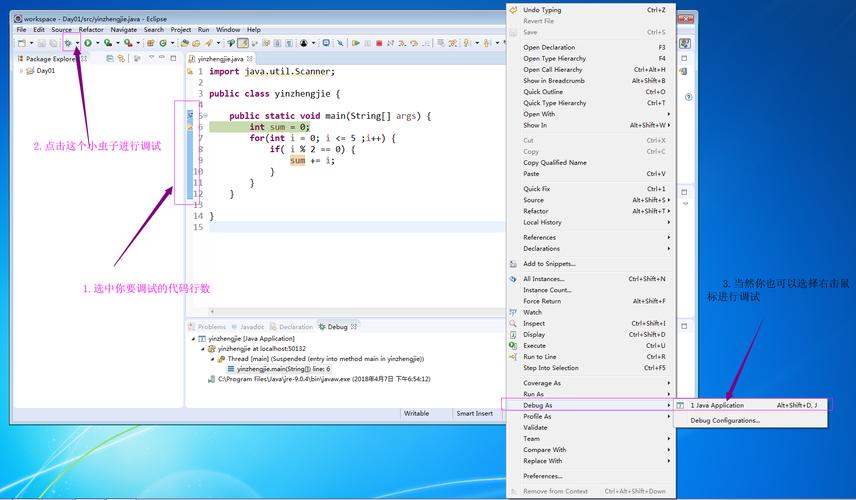Select the javaw.exe process entry

[319, 379]
